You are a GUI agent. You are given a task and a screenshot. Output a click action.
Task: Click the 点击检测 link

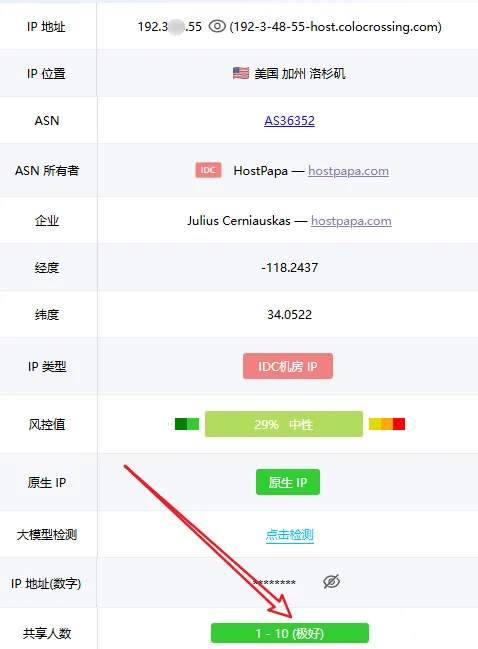click(289, 534)
